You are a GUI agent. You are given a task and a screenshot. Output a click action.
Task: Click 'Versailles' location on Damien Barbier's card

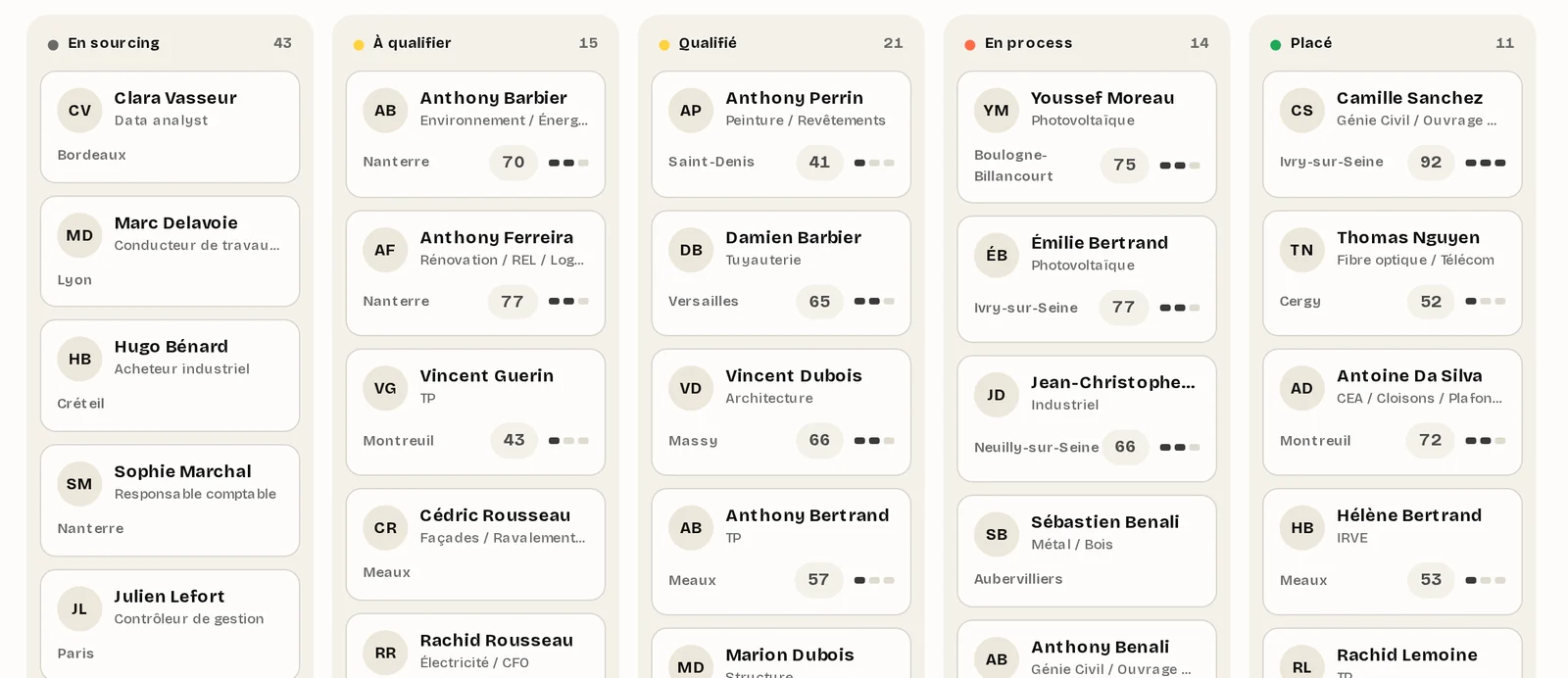704,302
